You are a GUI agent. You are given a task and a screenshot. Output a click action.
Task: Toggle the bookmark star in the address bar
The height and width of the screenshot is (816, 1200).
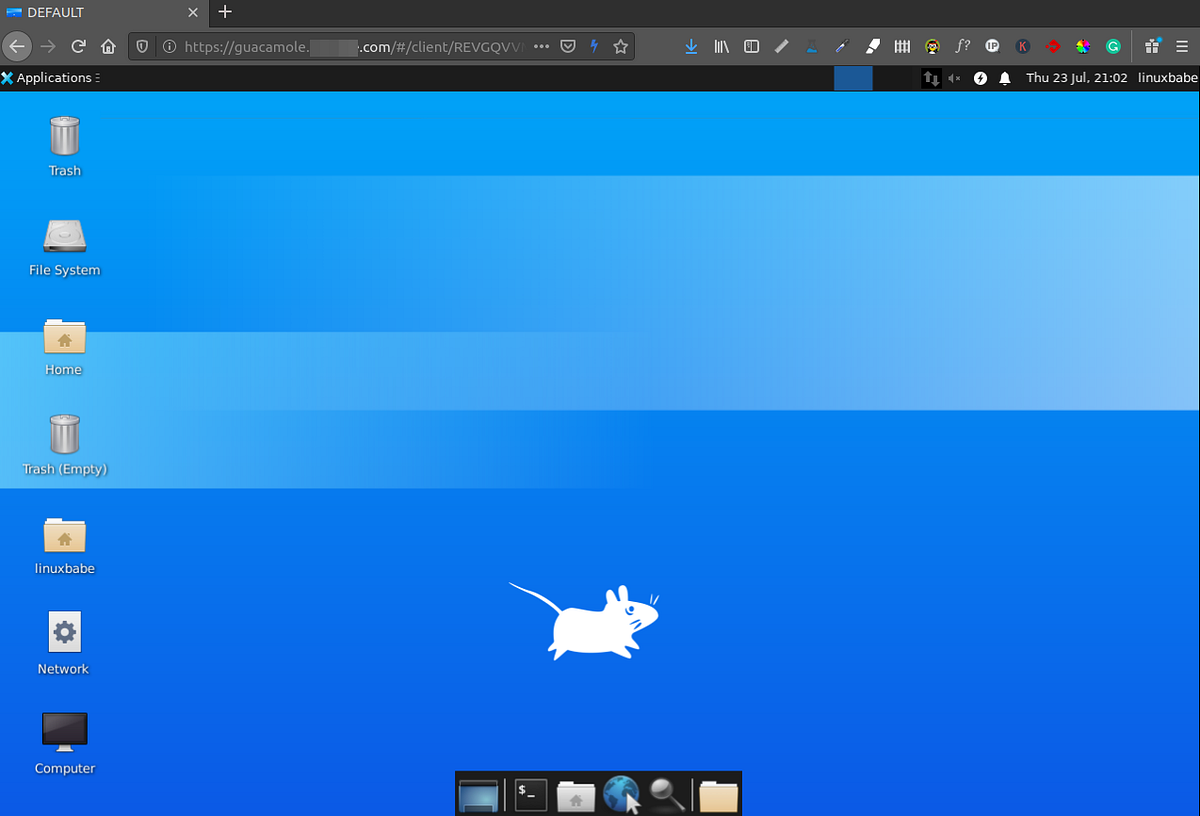[620, 46]
